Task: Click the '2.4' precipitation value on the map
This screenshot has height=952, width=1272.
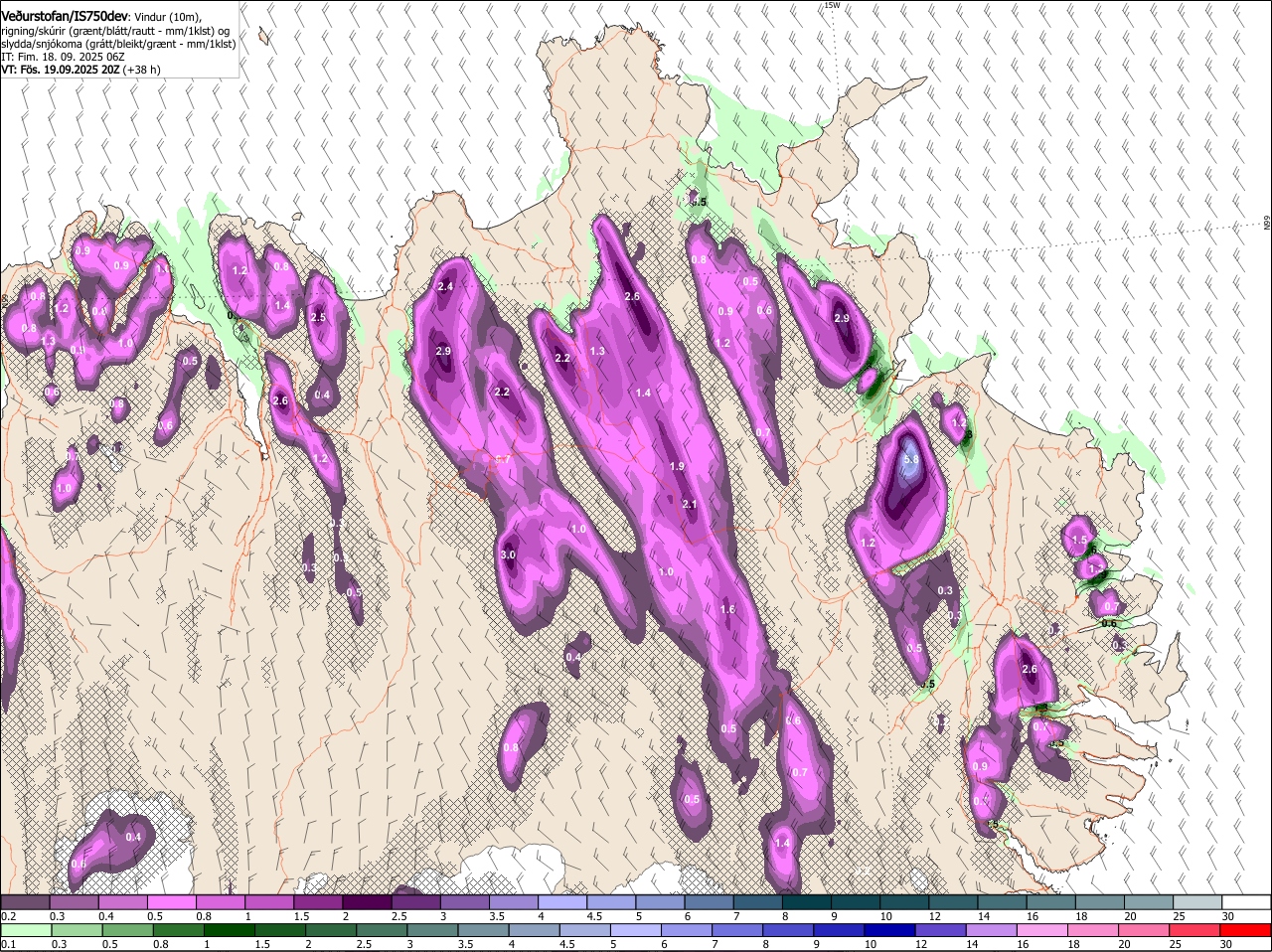Action: coord(445,286)
